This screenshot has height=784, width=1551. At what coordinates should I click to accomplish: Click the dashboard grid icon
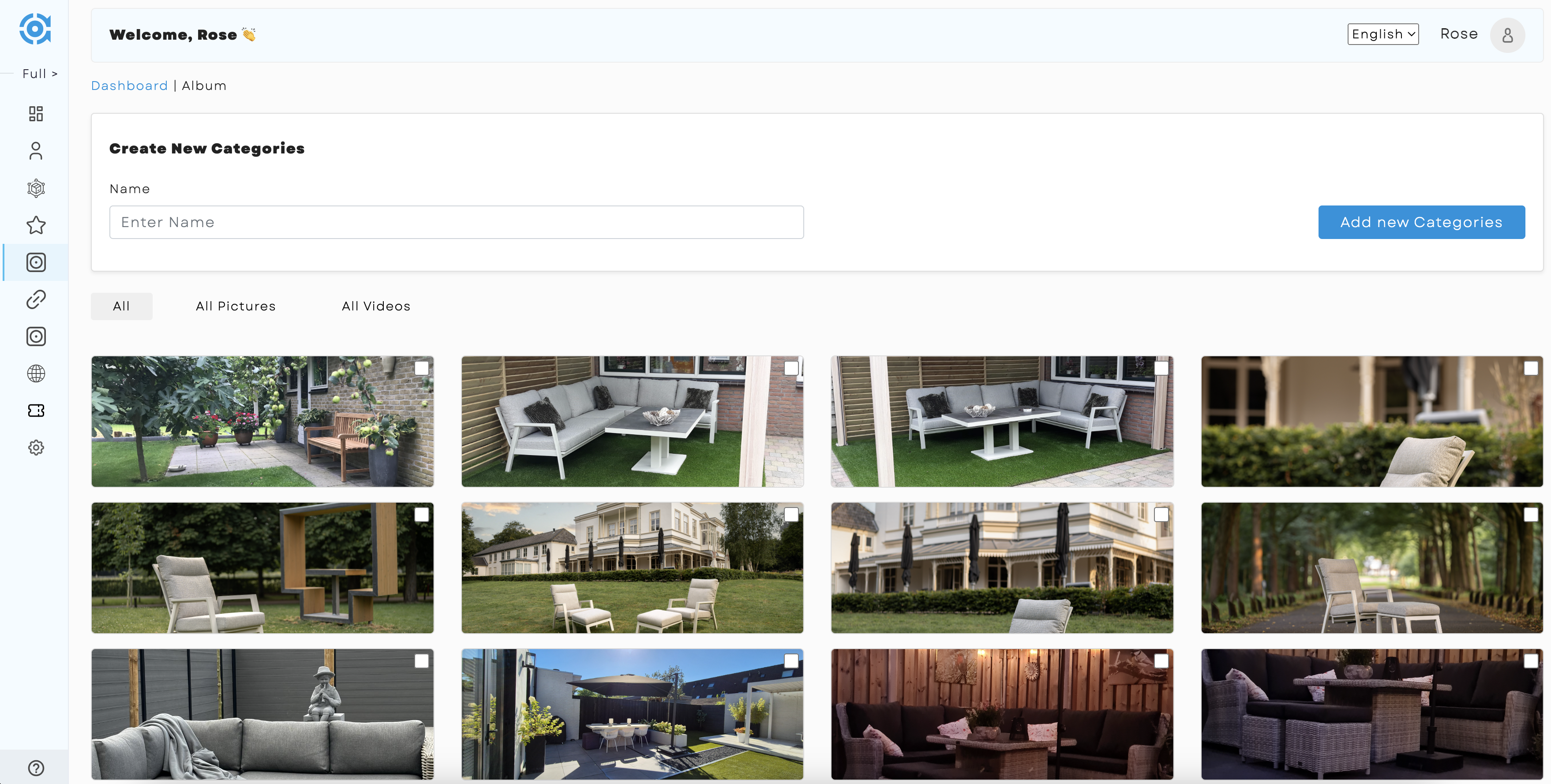[x=35, y=113]
